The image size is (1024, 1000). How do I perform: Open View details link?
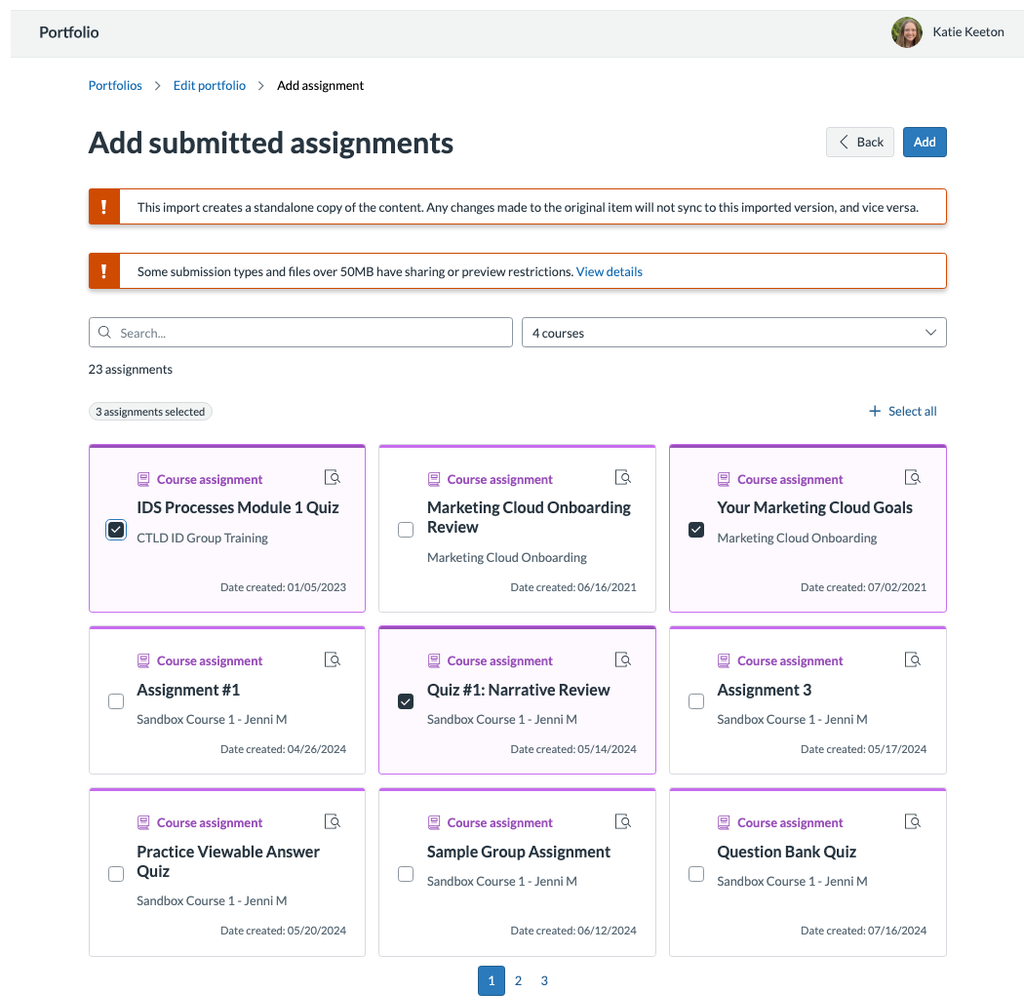[x=609, y=272]
